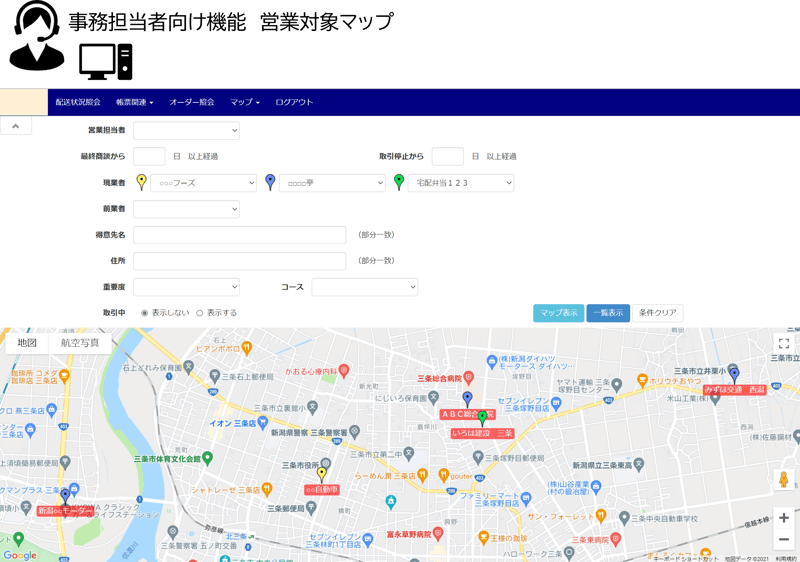Go to 配送状況照会 in navbar
Image resolution: width=800 pixels, height=562 pixels.
coord(78,102)
